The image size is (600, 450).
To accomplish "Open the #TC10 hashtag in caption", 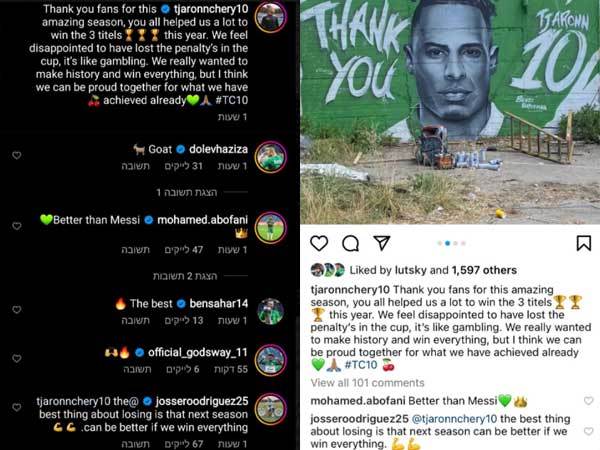I will point(361,365).
